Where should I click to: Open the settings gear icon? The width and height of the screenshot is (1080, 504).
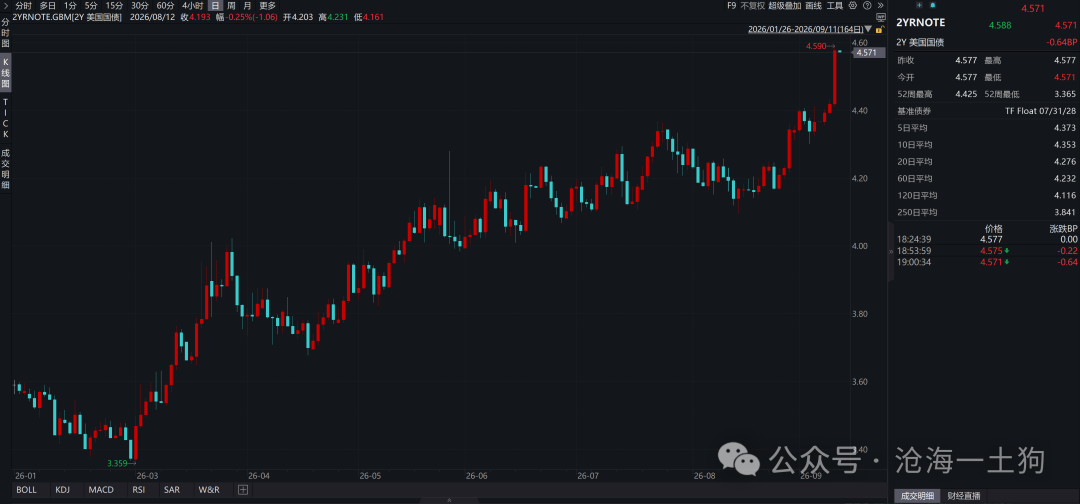853,6
